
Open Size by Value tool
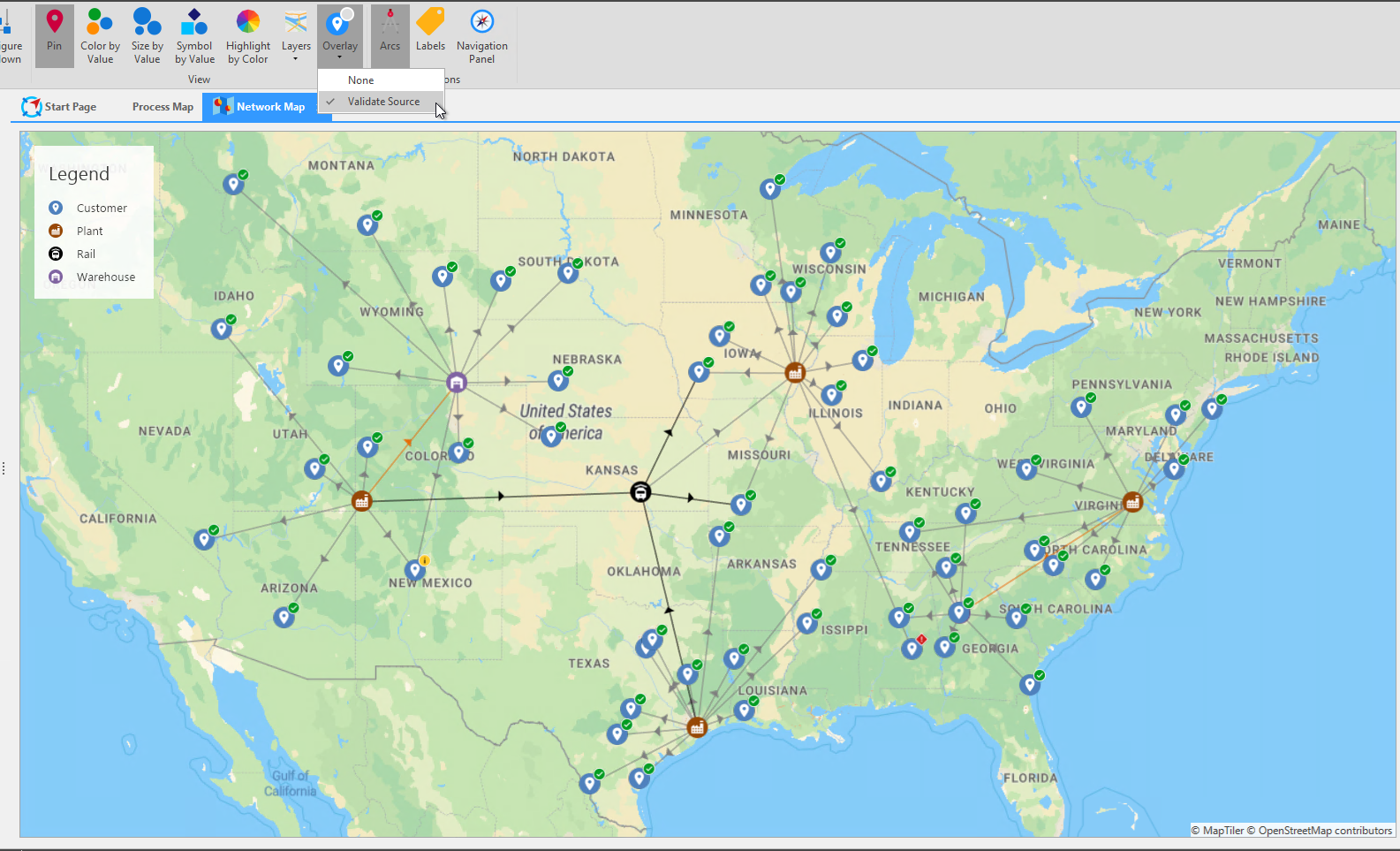147,35
